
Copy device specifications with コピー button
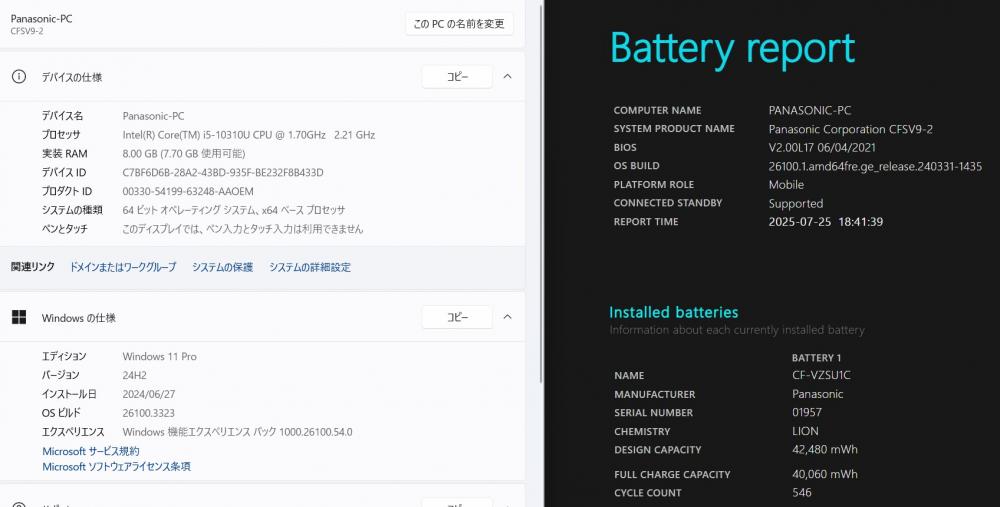pyautogui.click(x=457, y=77)
